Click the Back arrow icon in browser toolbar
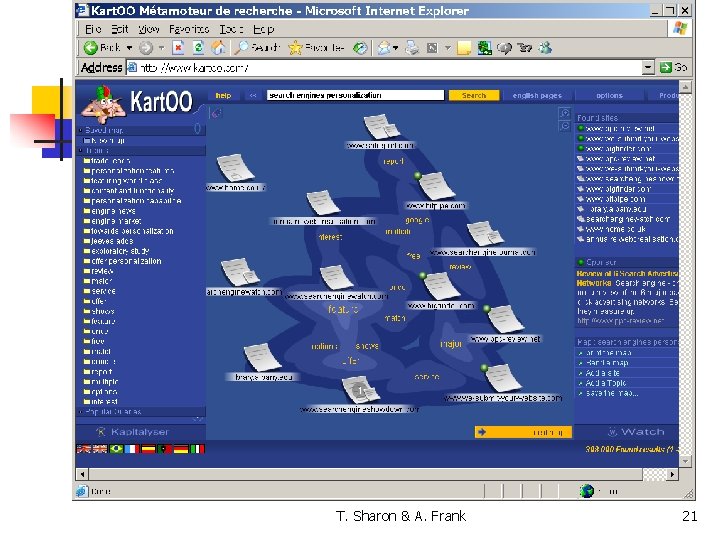Screen dimensions: 720x540 (x=90, y=48)
